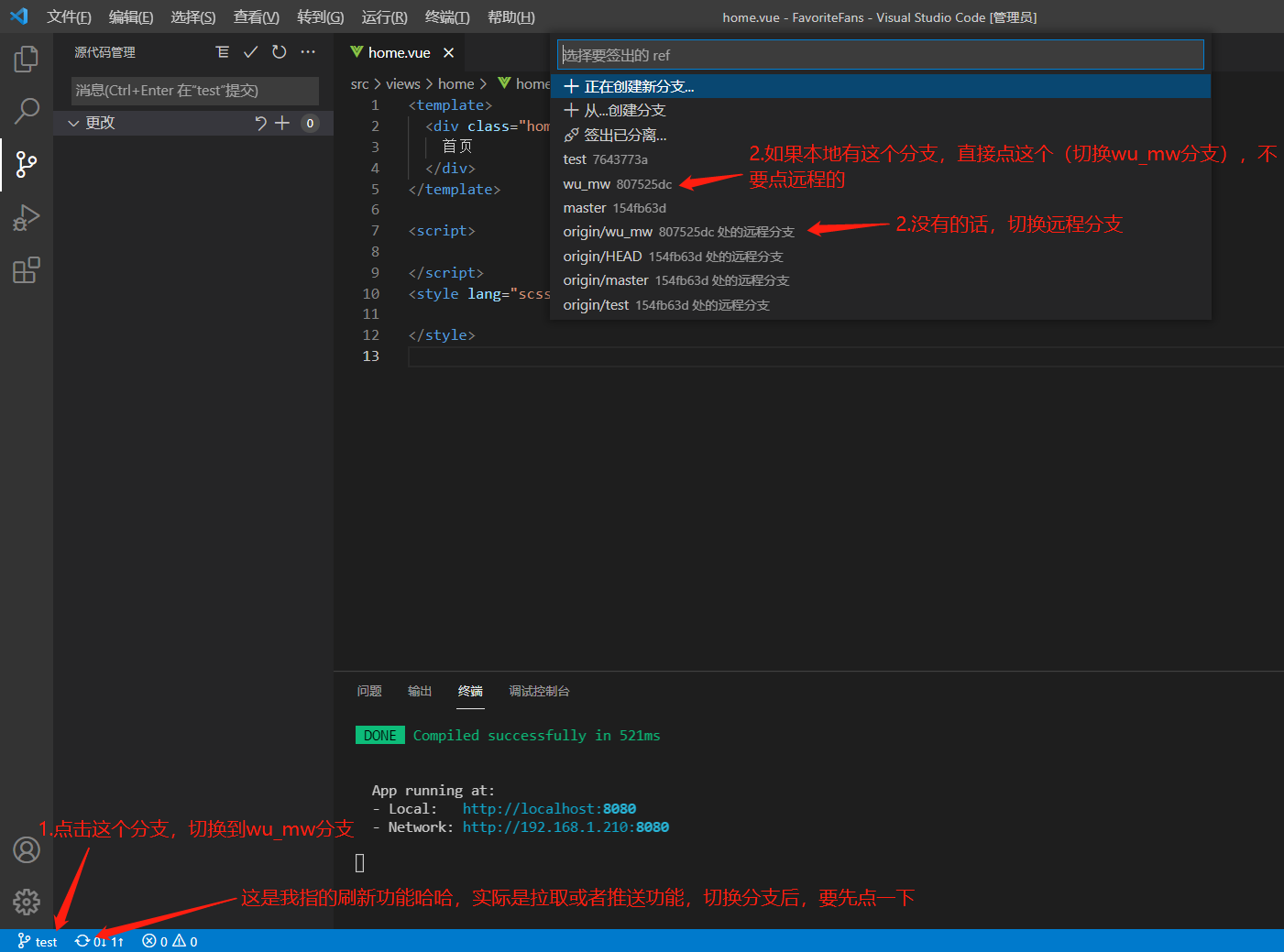Select local master 154fb63d branch

coord(881,208)
